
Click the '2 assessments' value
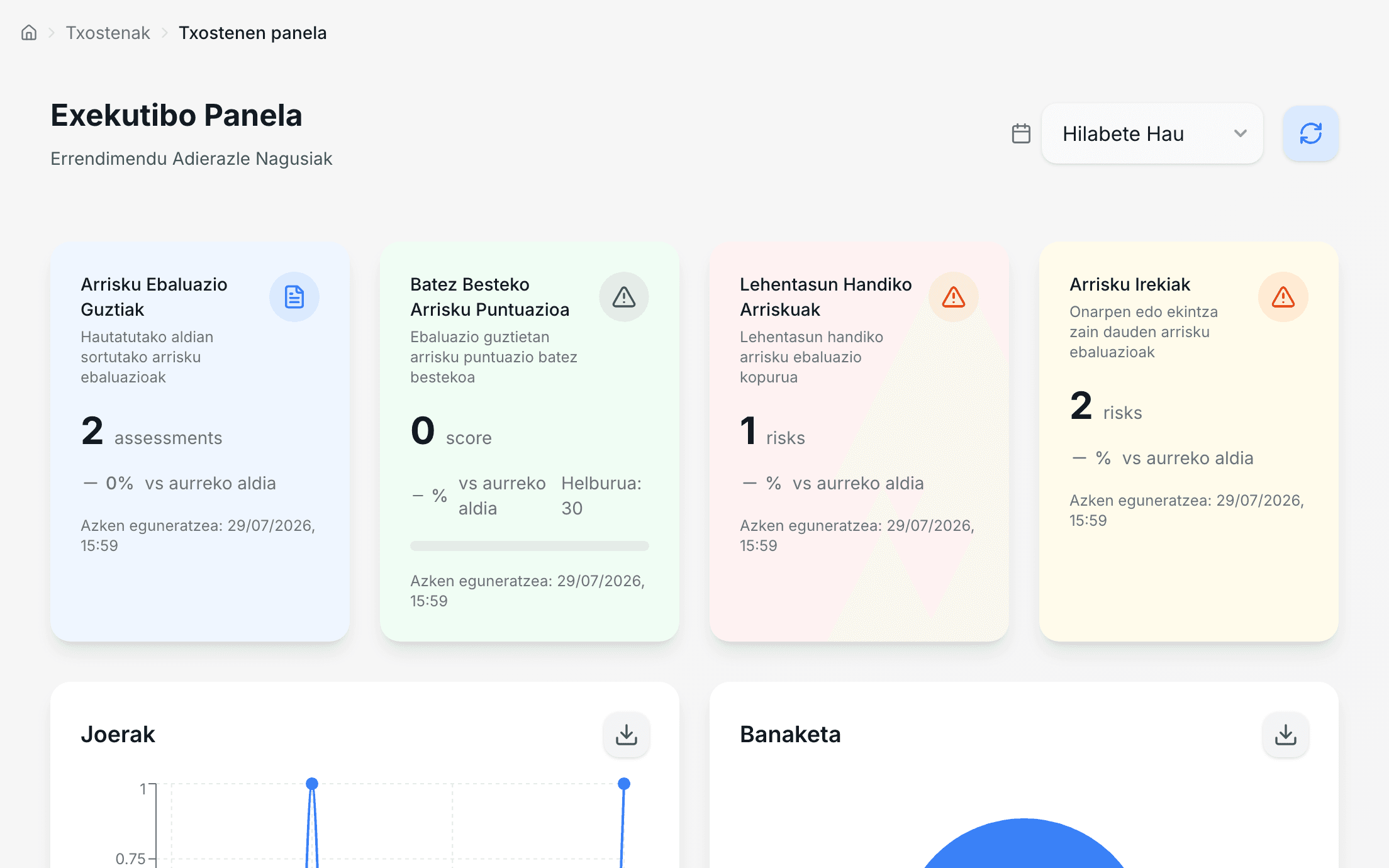(x=152, y=431)
